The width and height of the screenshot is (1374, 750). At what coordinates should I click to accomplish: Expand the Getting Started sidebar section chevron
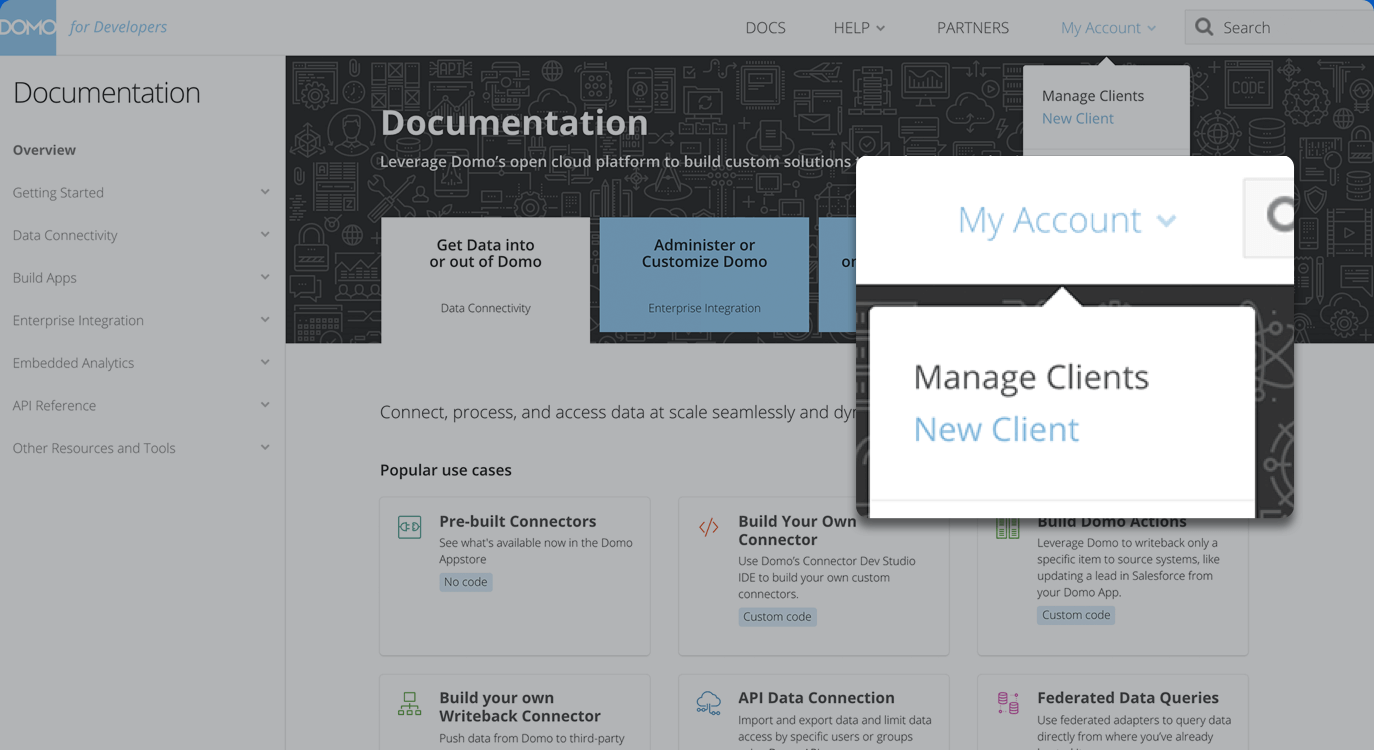coord(265,192)
